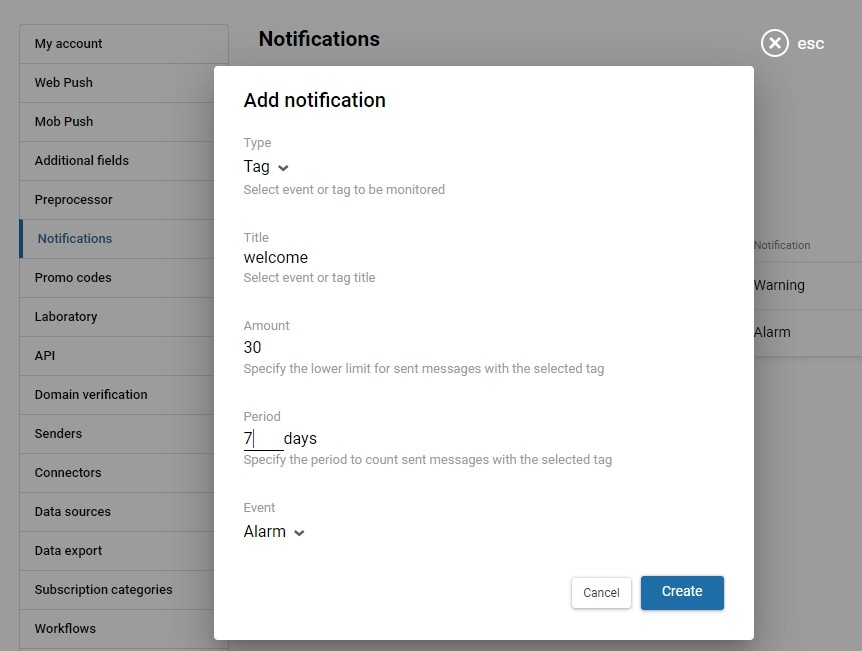Click the Title field containing welcome
Viewport: 862px width, 651px height.
pos(300,257)
